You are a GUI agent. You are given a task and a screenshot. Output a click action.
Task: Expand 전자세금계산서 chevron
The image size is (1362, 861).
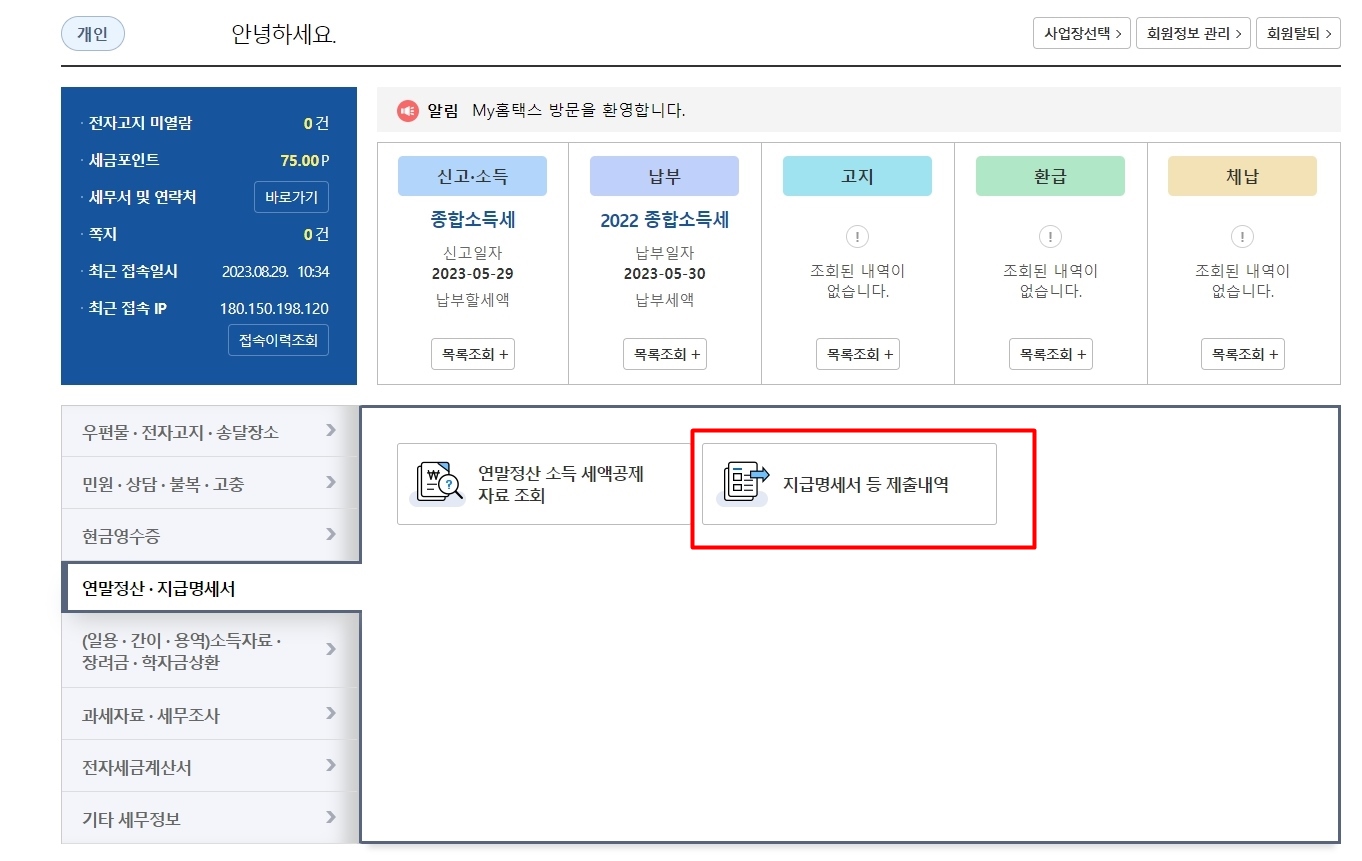pyautogui.click(x=331, y=766)
